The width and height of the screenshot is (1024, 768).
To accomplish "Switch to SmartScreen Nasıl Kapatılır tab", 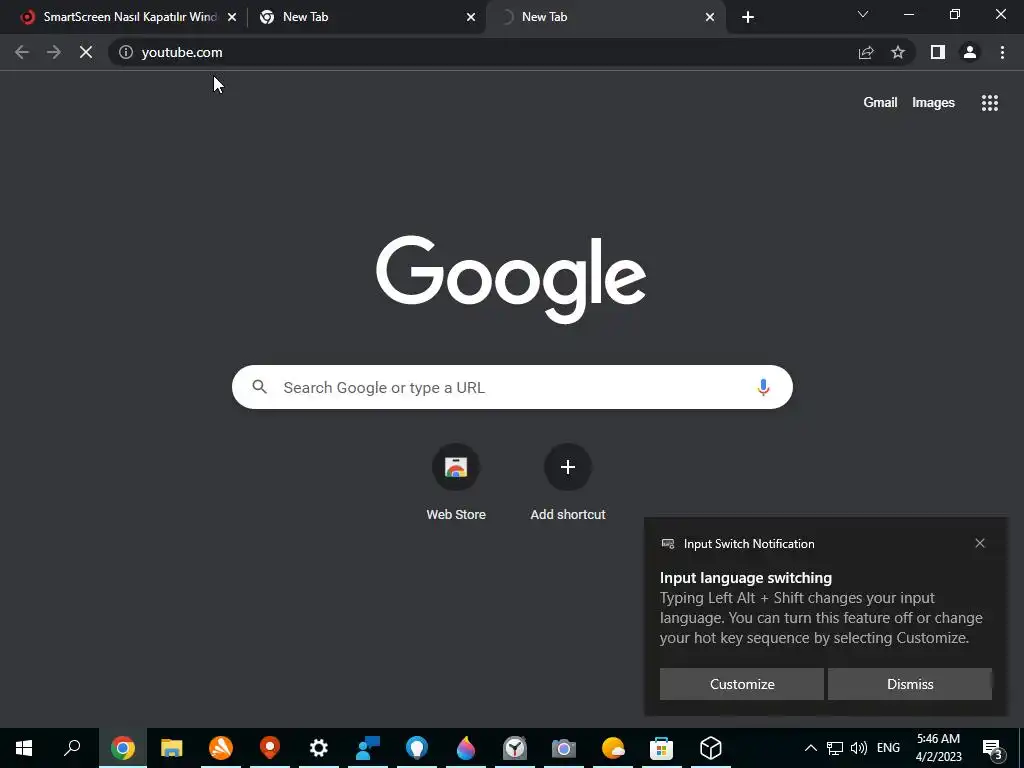I will point(130,17).
